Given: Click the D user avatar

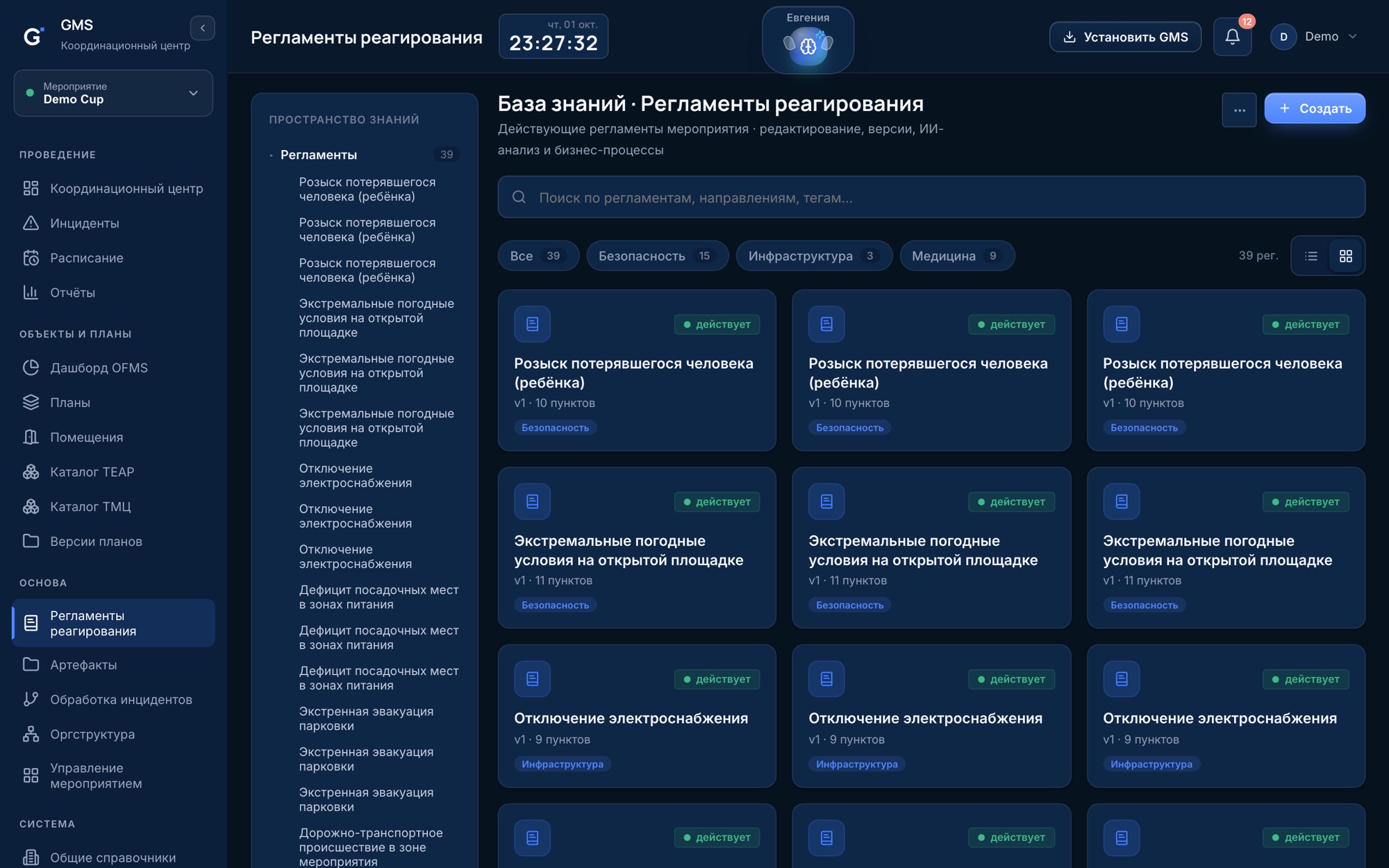Looking at the screenshot, I should (1283, 37).
